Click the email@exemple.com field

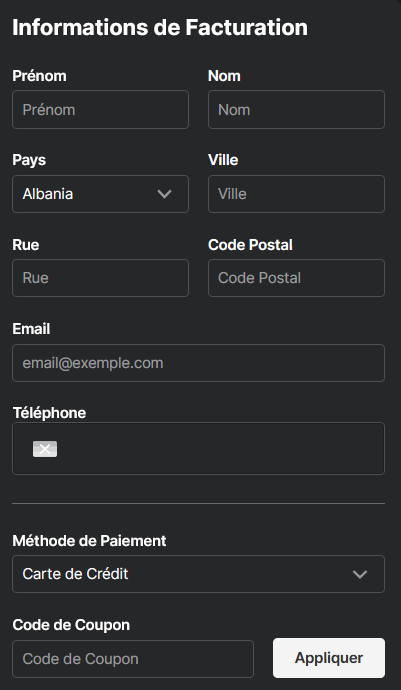(x=199, y=363)
